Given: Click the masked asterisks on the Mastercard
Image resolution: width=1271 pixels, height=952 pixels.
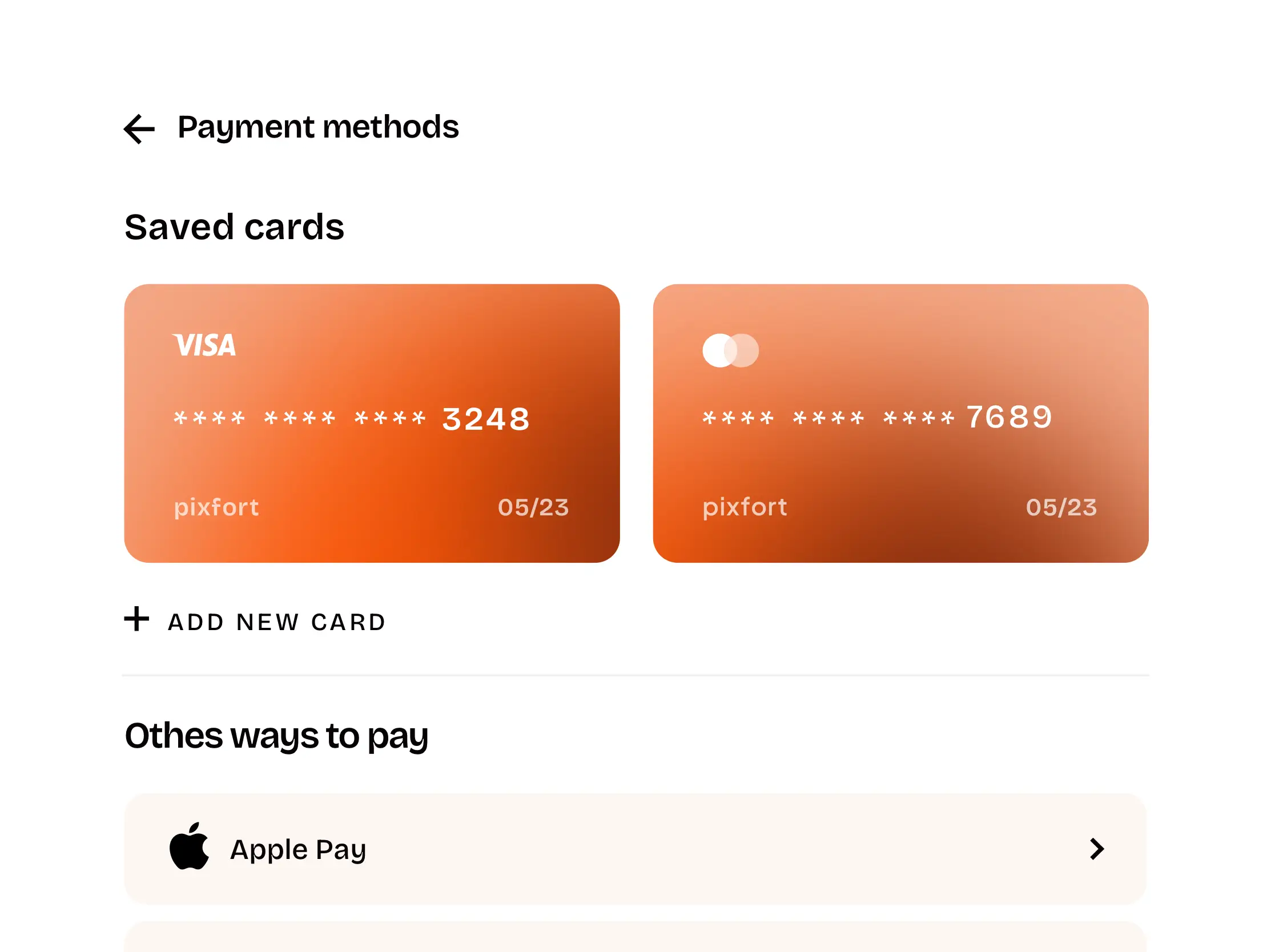Looking at the screenshot, I should [828, 418].
